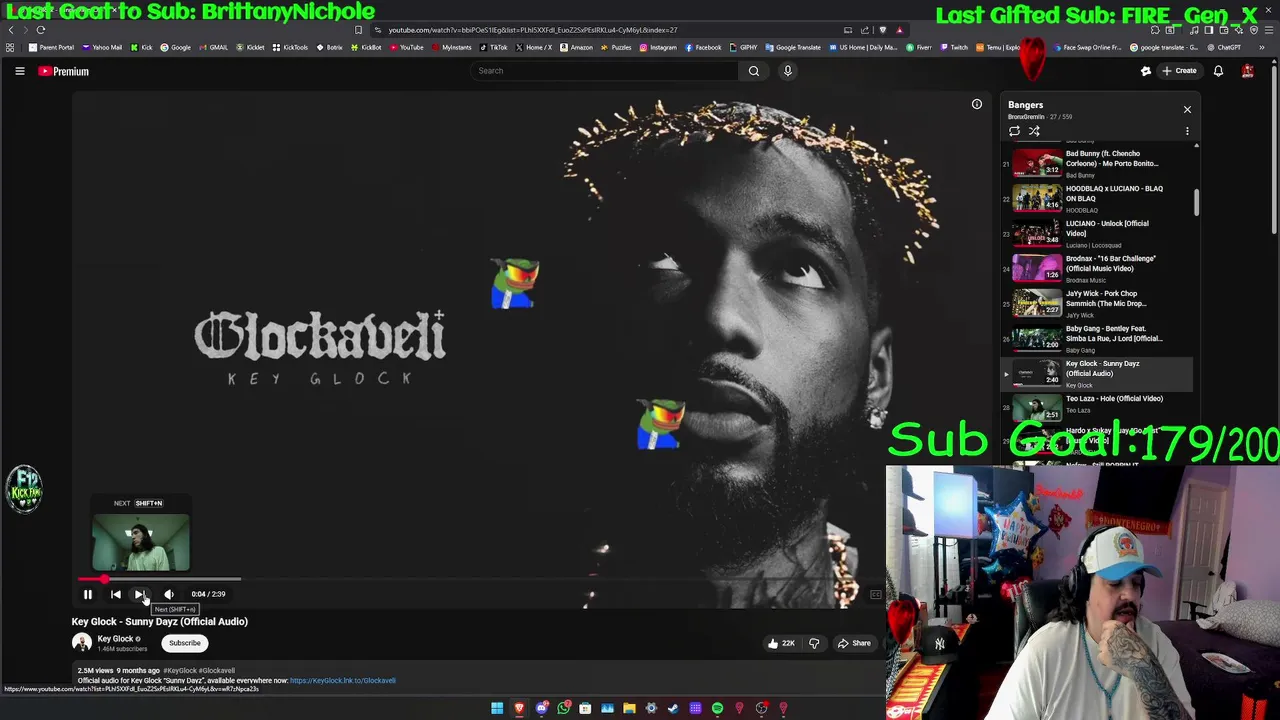Open the KeyGlock.lnk.to/Glockaveli link
1280x720 pixels.
pyautogui.click(x=343, y=681)
